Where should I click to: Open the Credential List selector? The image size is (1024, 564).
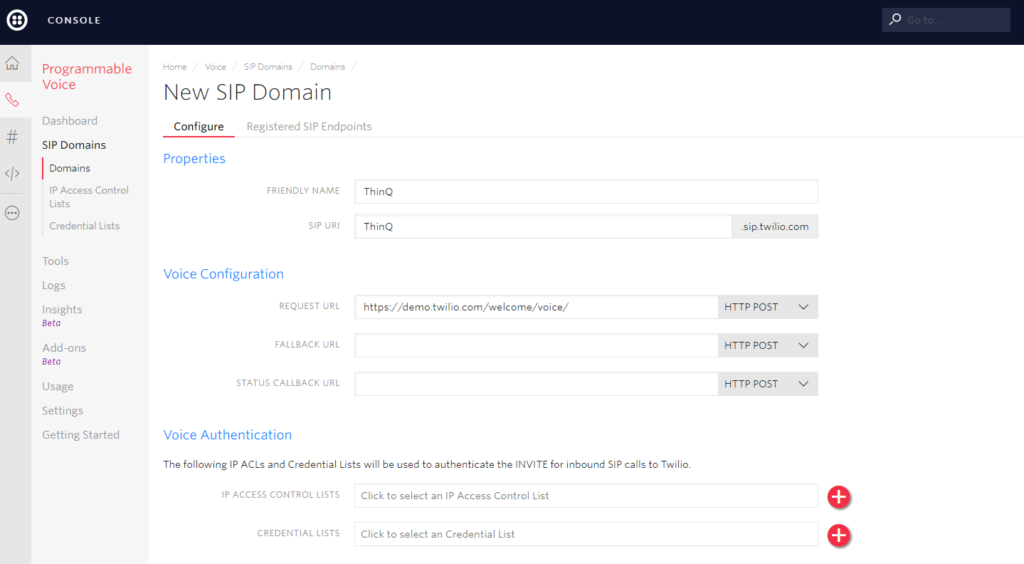[586, 534]
